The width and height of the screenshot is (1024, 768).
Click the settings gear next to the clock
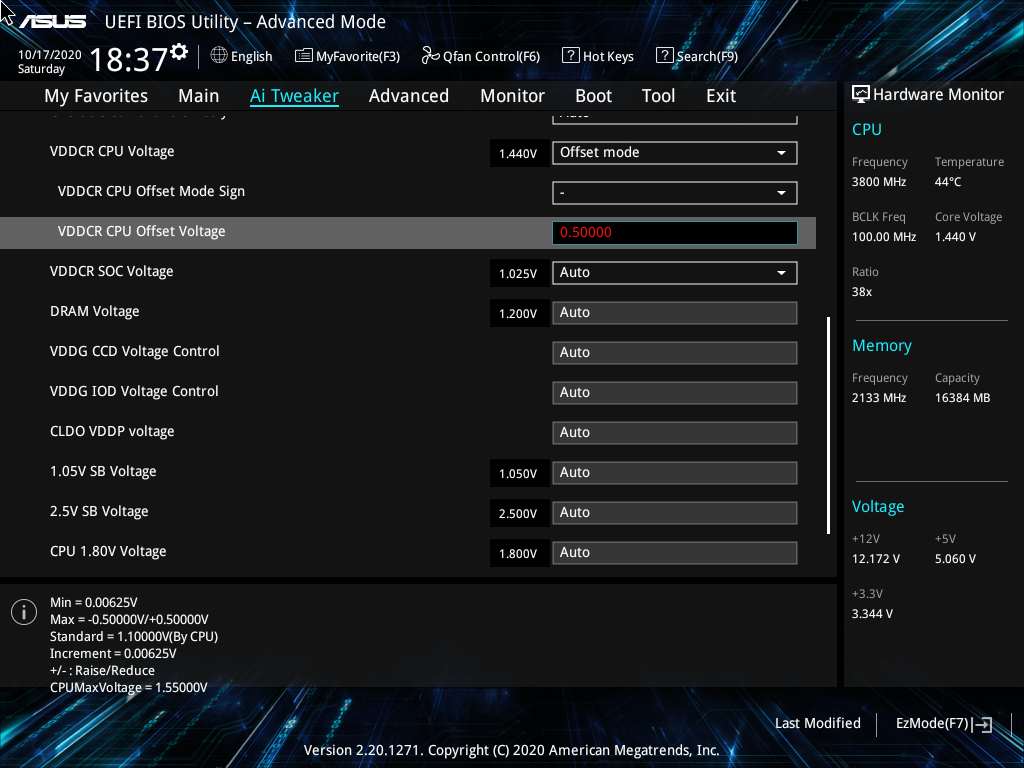click(x=179, y=52)
